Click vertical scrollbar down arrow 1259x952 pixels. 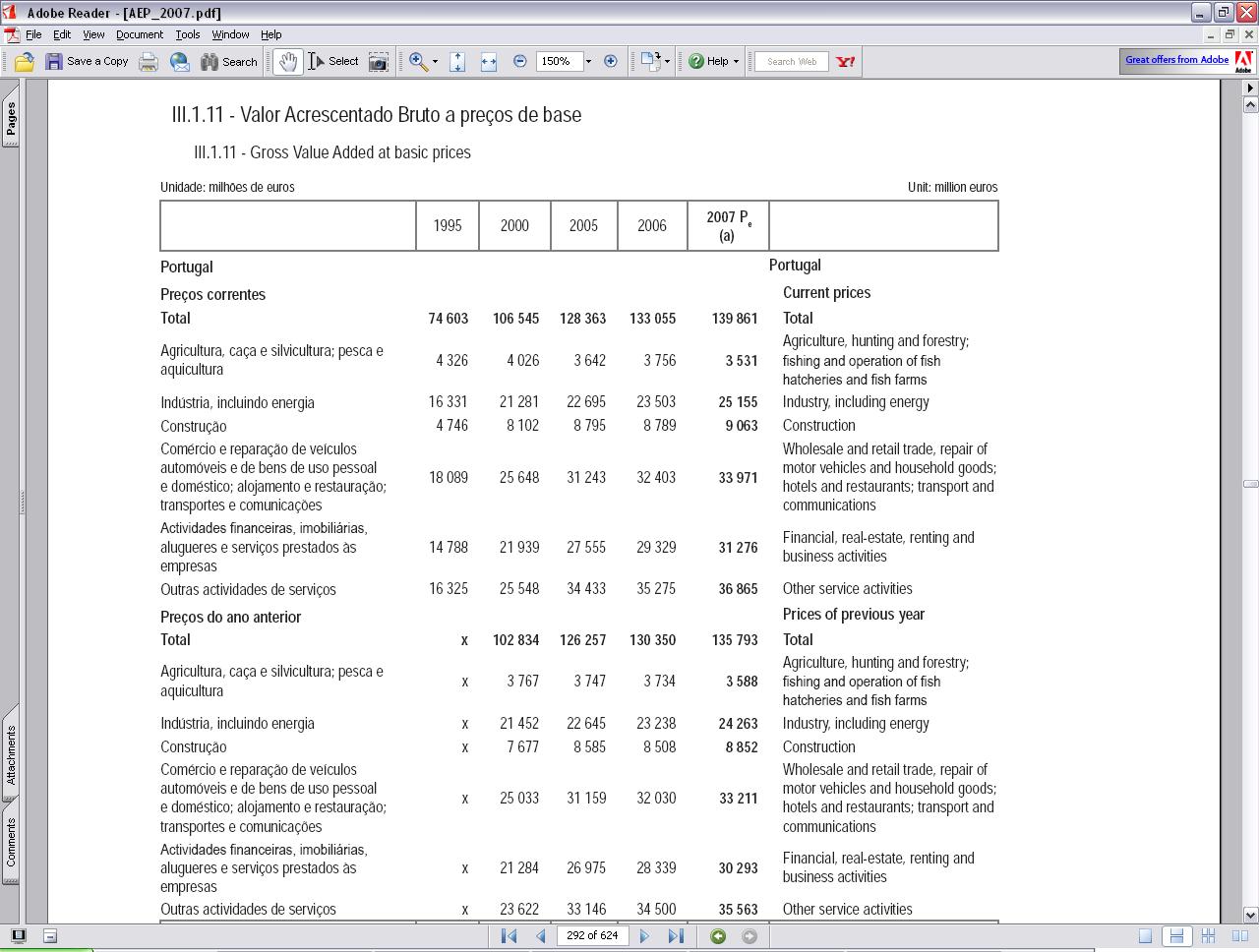point(1250,915)
